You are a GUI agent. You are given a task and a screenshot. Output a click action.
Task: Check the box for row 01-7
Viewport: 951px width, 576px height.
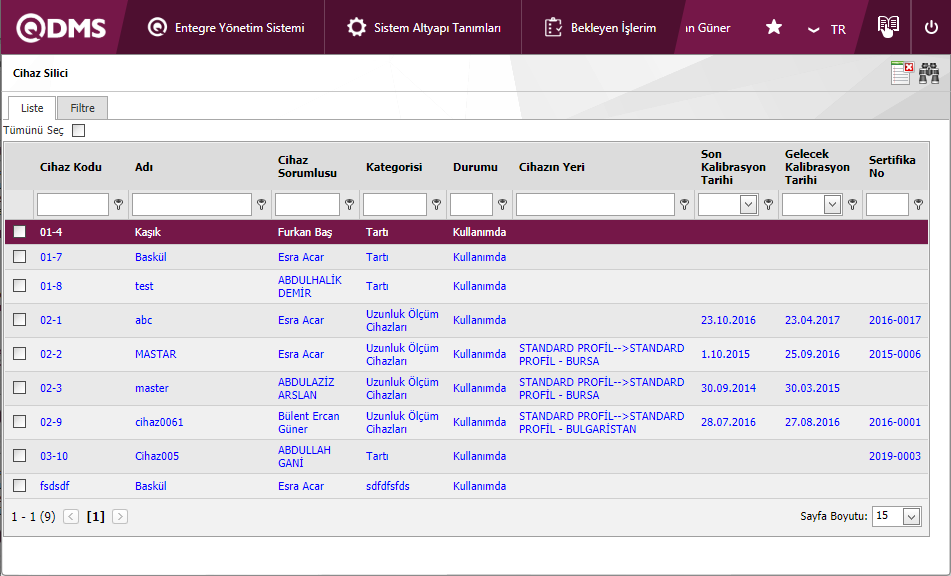(x=20, y=257)
